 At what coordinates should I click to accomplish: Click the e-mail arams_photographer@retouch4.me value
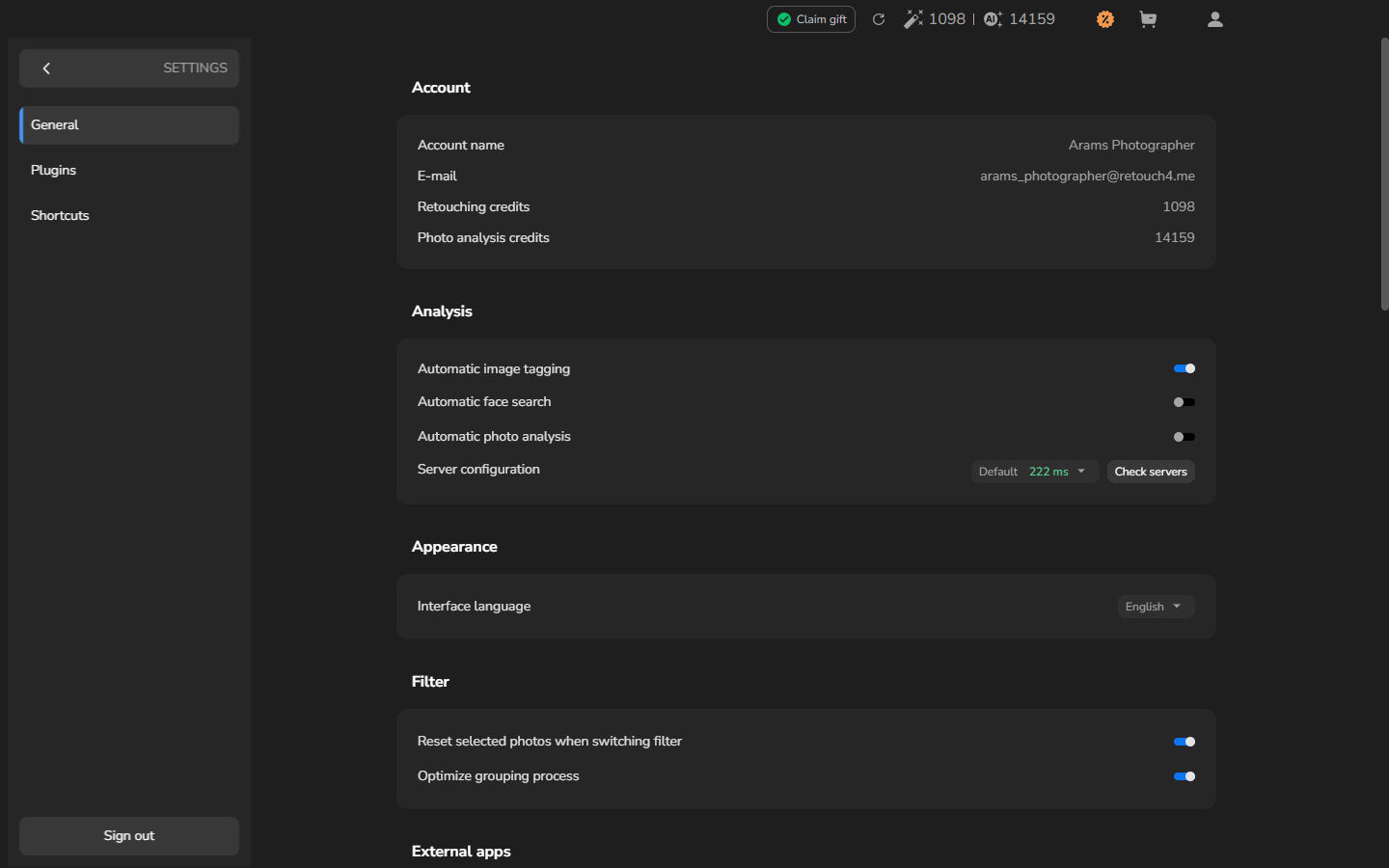coord(1087,176)
